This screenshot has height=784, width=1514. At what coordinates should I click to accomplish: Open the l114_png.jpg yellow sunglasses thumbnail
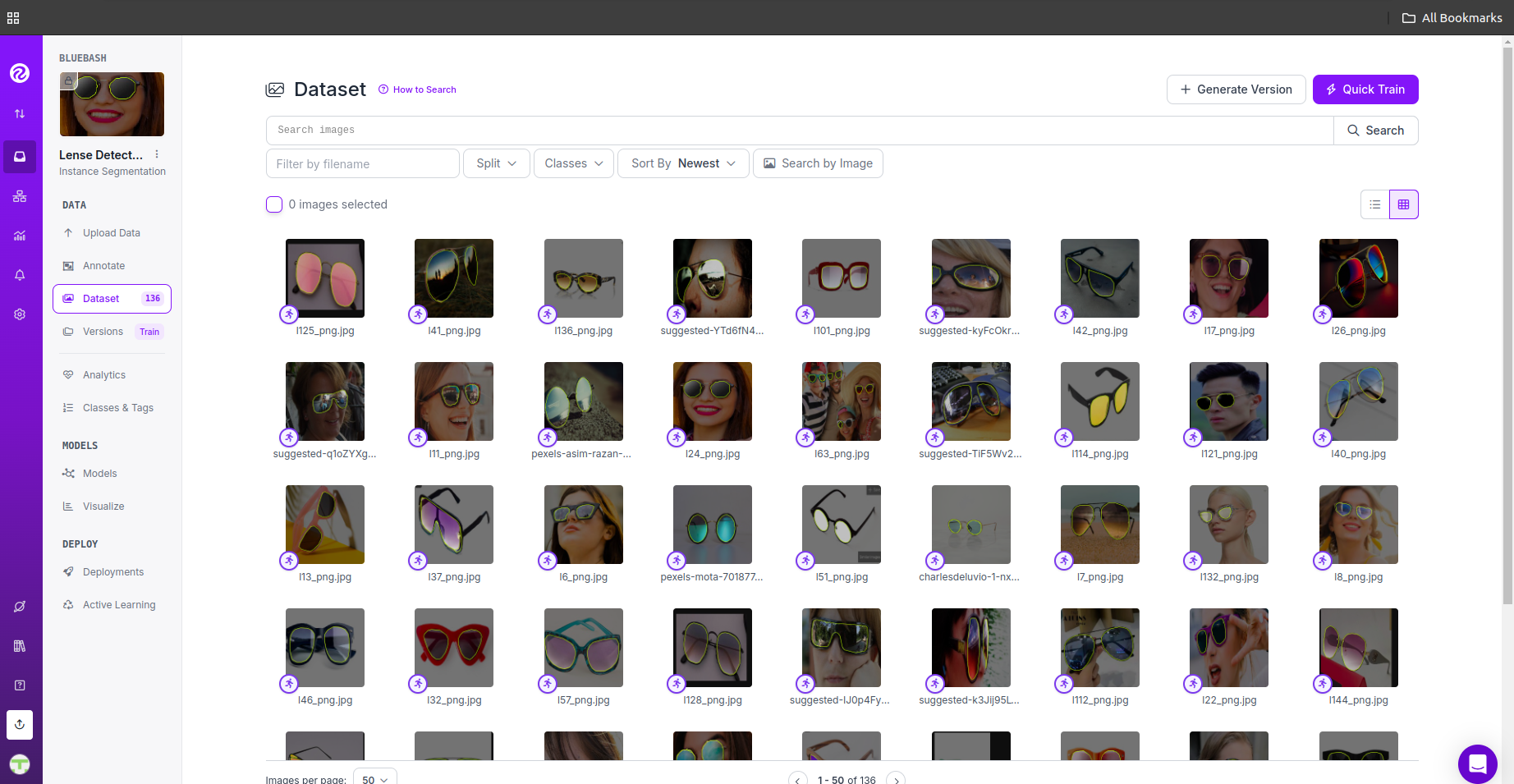1100,401
